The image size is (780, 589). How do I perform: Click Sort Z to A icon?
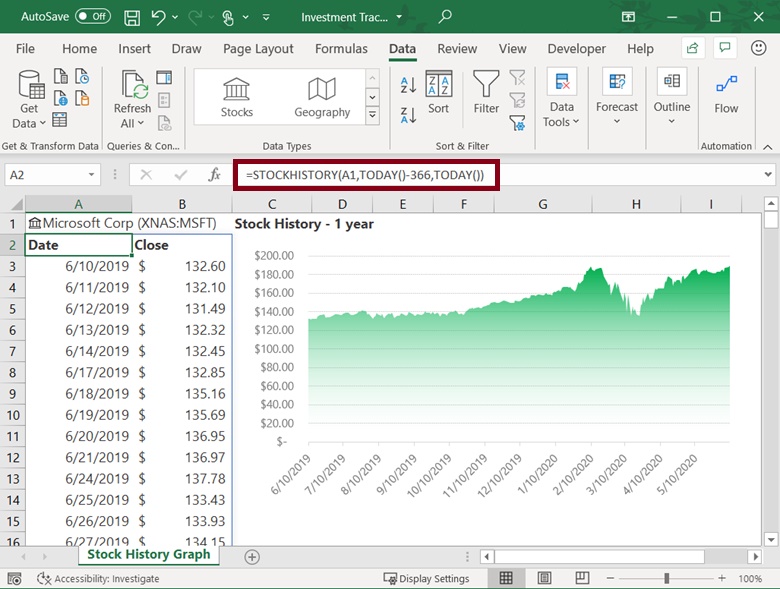pyautogui.click(x=408, y=115)
